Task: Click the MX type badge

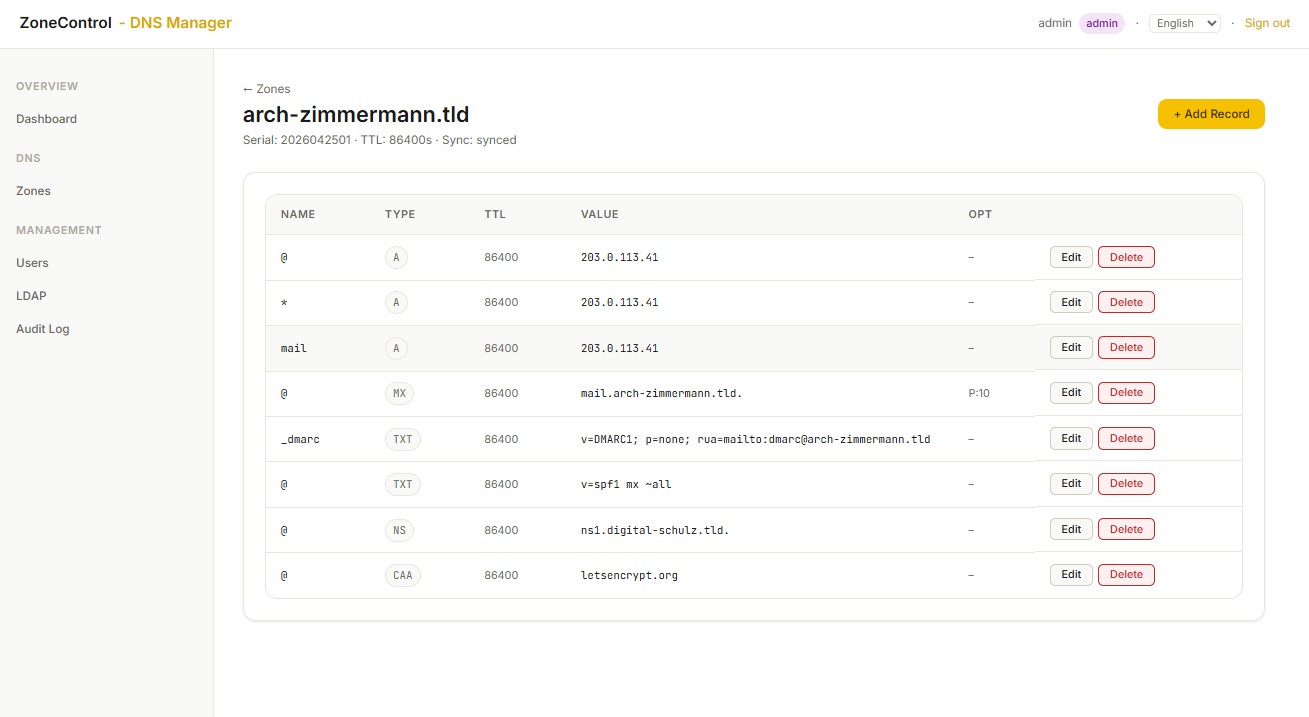Action: (399, 393)
